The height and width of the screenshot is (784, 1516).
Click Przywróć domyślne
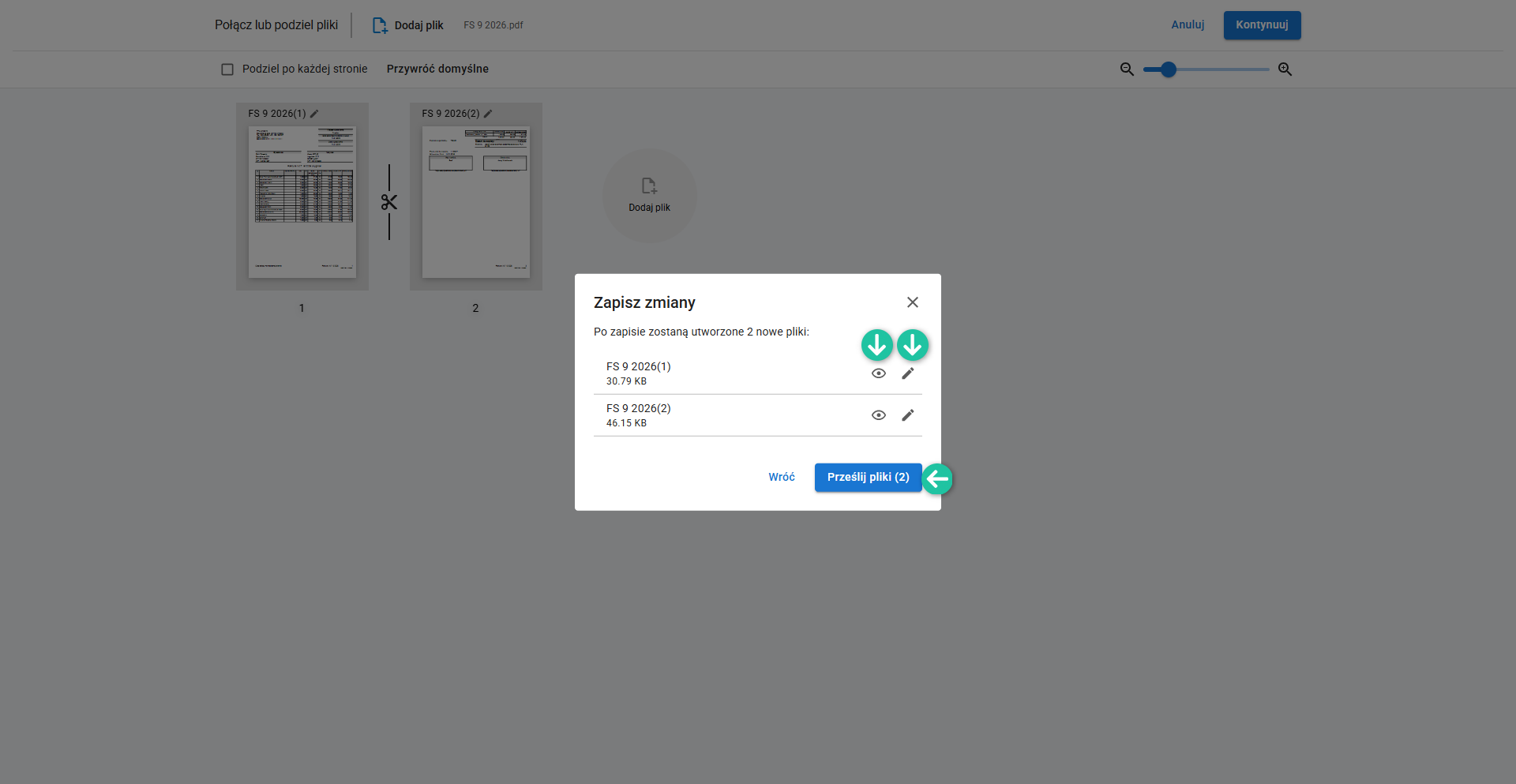tap(437, 69)
